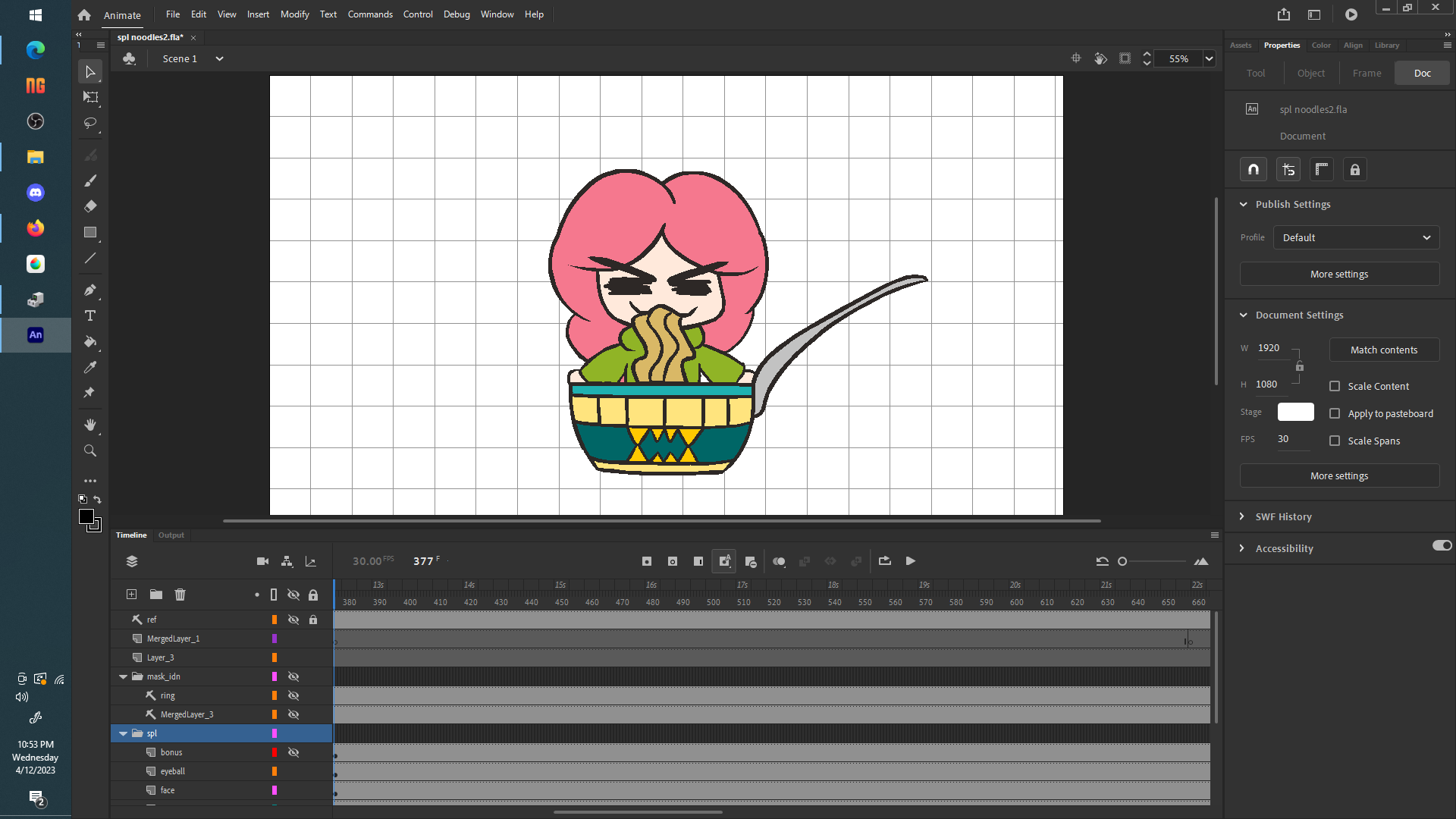Click the stage color white swatch
Screen dimensions: 1456x819
pyautogui.click(x=1295, y=412)
